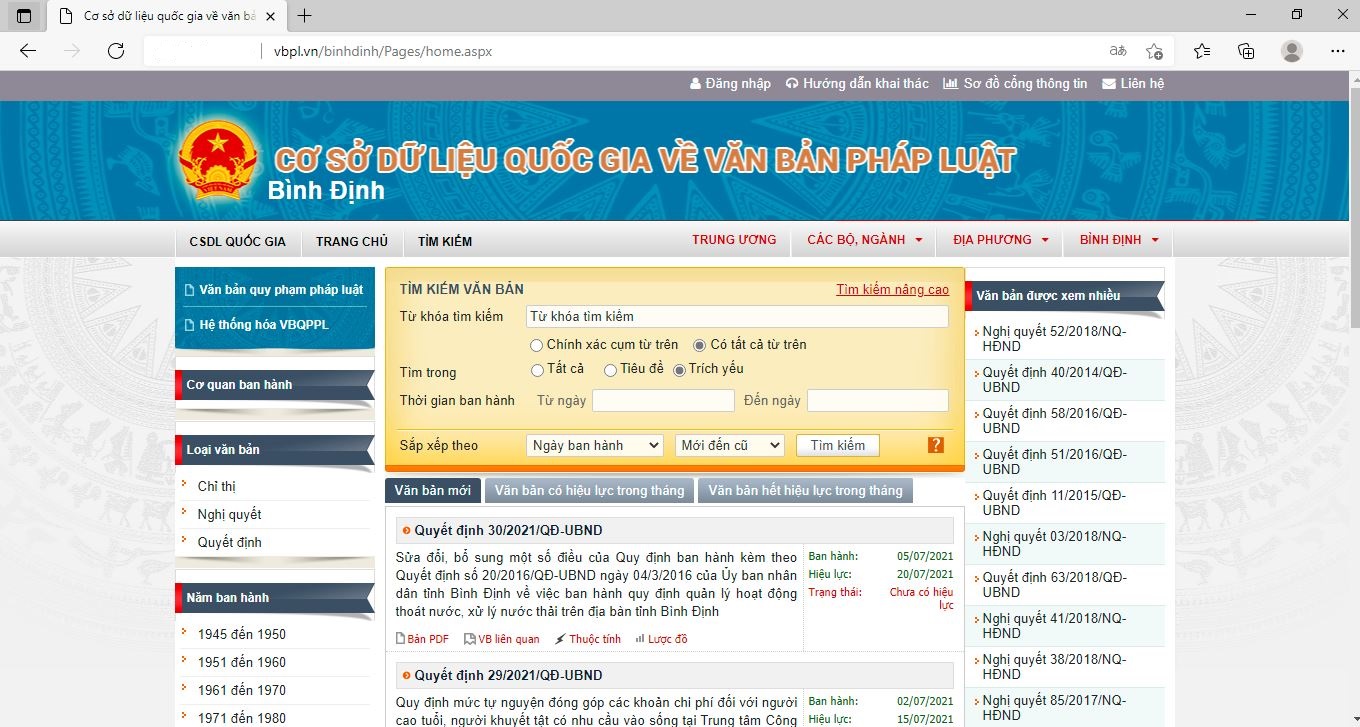Switch to Văn bản mới tab

click(x=432, y=490)
